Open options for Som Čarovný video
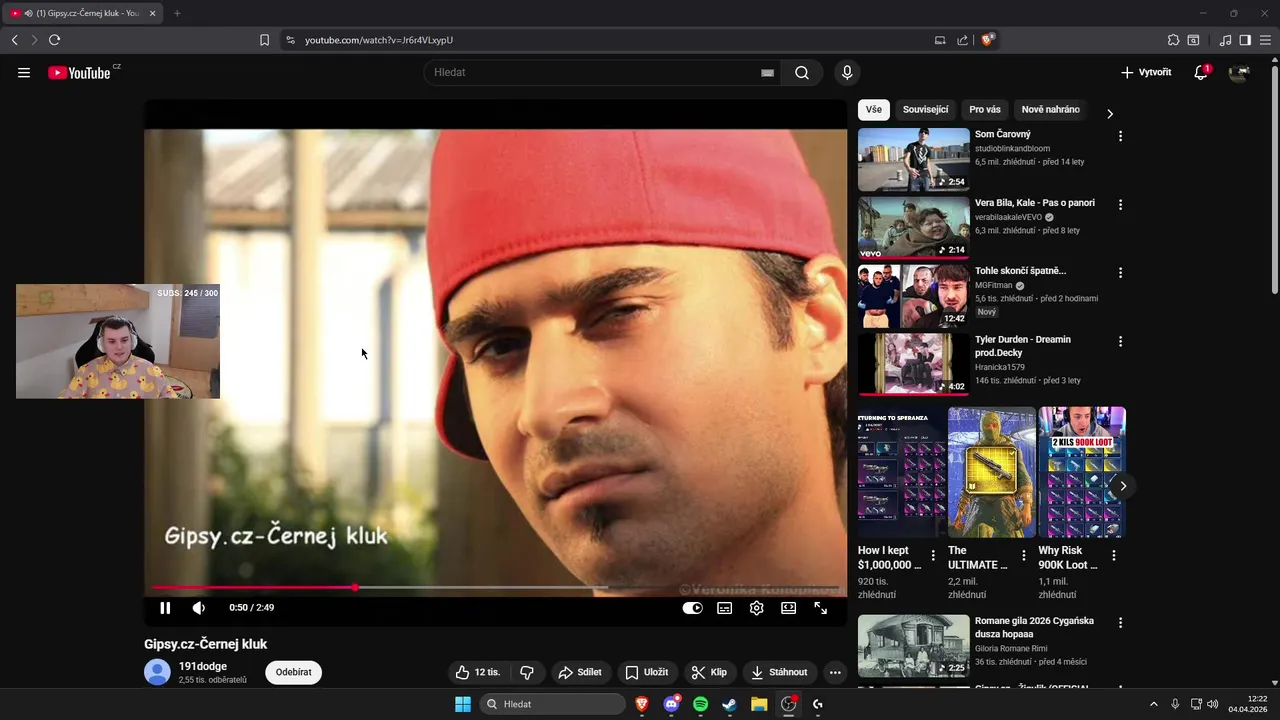The height and width of the screenshot is (720, 1280). pyautogui.click(x=1120, y=136)
